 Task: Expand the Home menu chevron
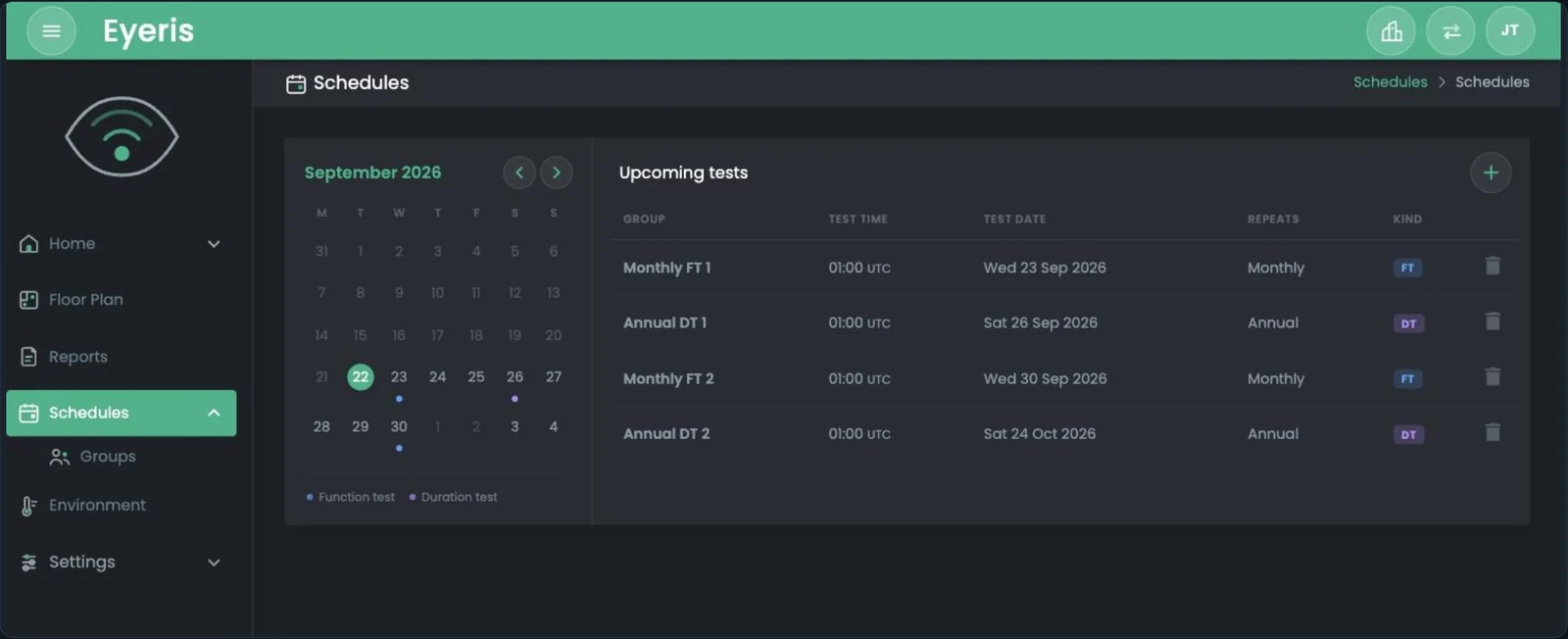coord(214,244)
